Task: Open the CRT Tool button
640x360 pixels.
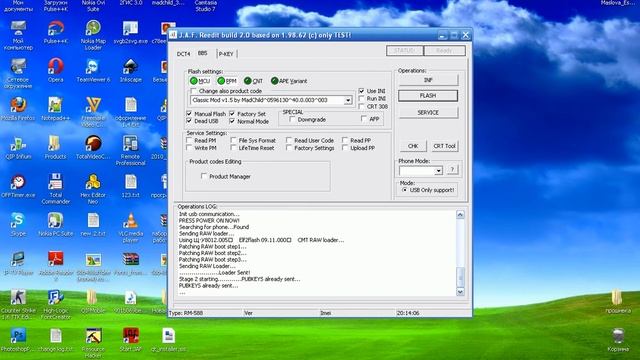Action: pyautogui.click(x=444, y=146)
